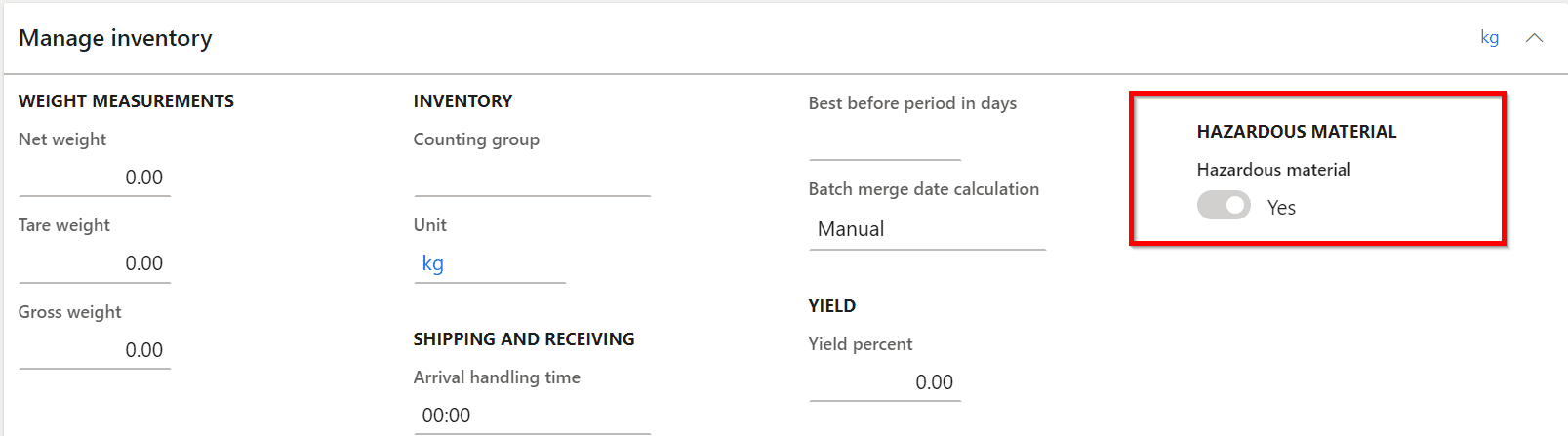This screenshot has height=436, width=1568.
Task: Click the Yield percent input field
Action: (x=884, y=382)
